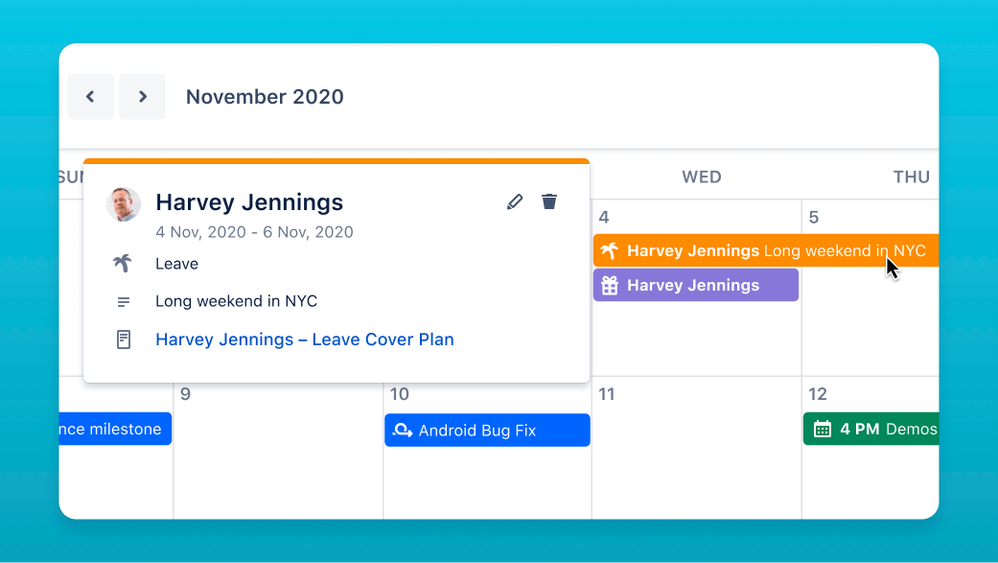Open the Android Bug Fix event
Image resolution: width=998 pixels, height=563 pixels.
[487, 430]
